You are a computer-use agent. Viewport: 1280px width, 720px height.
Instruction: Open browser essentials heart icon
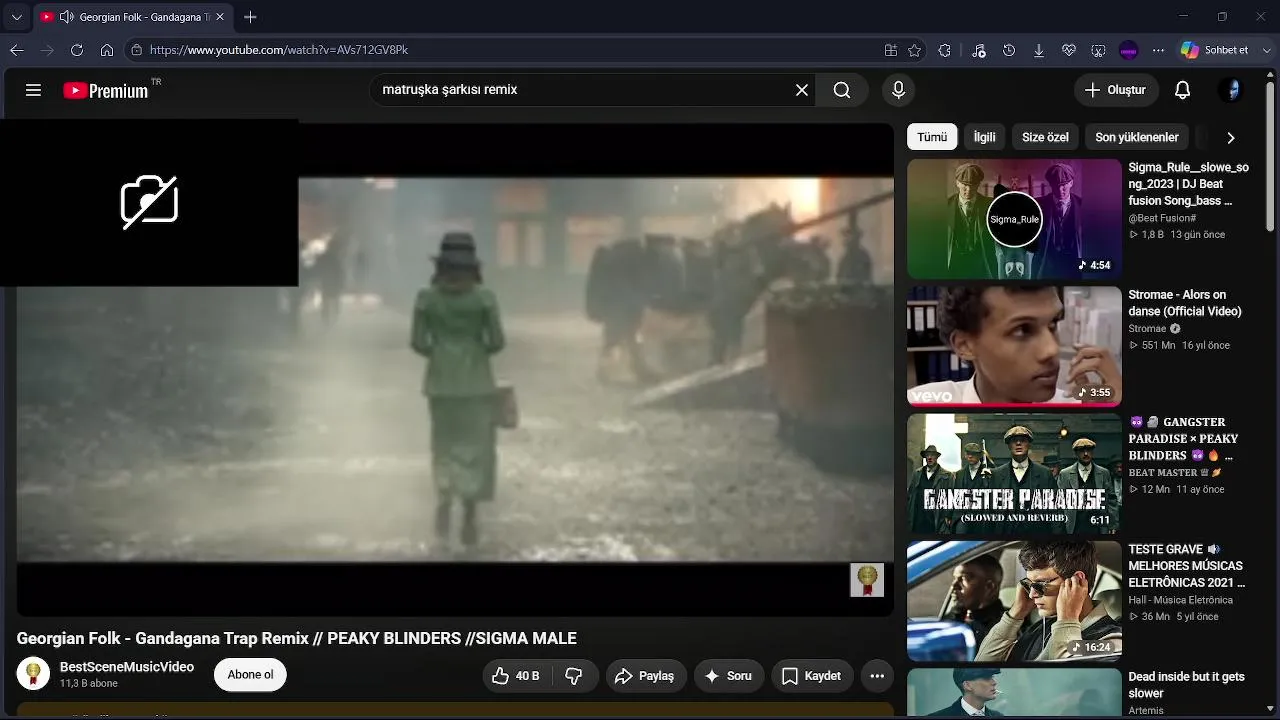click(x=1069, y=50)
